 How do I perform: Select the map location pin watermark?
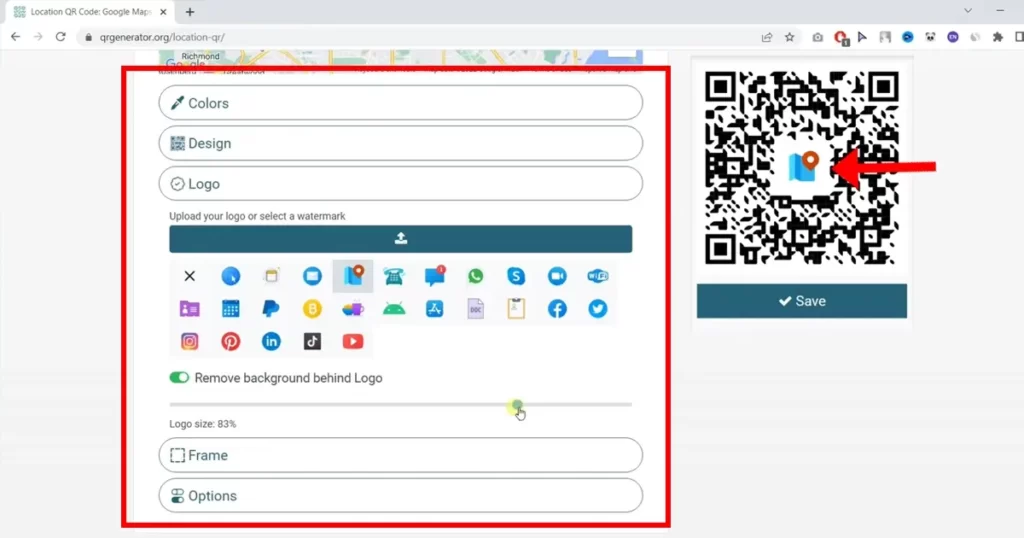point(353,276)
